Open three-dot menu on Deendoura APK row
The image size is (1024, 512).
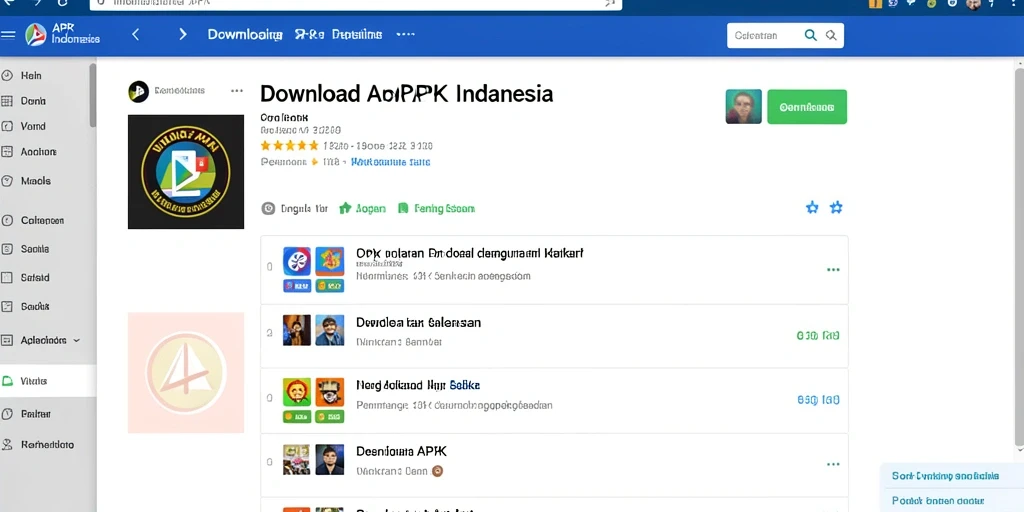tap(833, 464)
